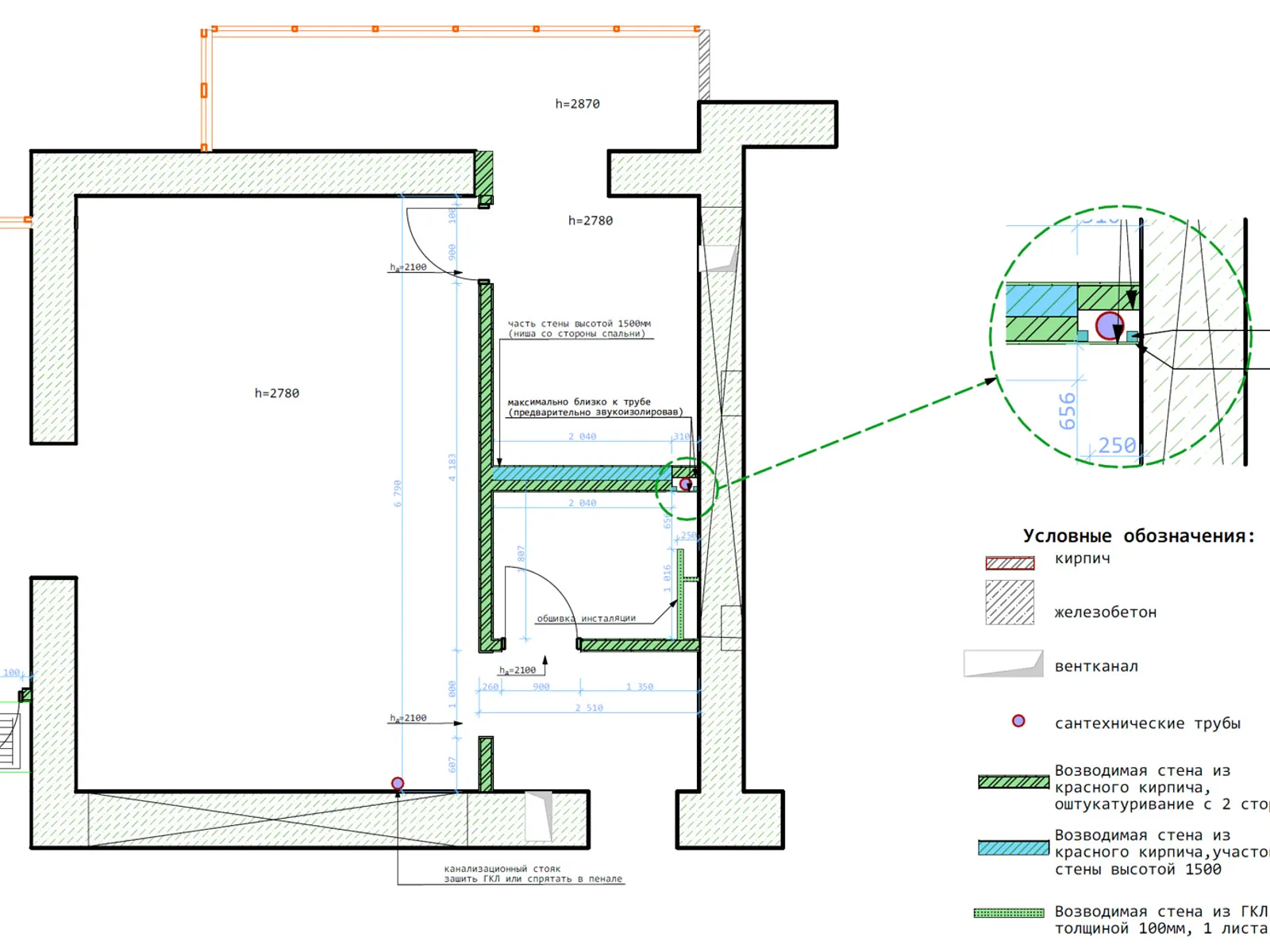Click the brick hatch sample next to кирпич
Viewport: 1270px width, 952px height.
coord(1010,563)
